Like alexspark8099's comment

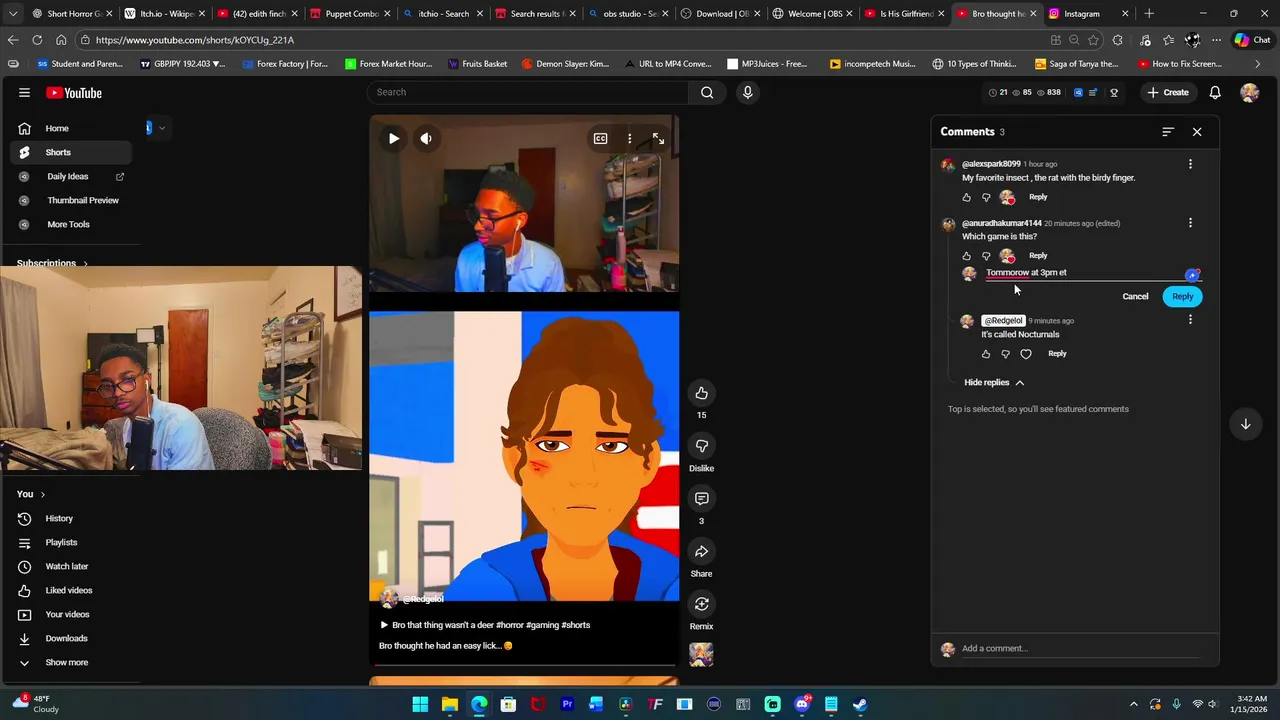click(966, 198)
